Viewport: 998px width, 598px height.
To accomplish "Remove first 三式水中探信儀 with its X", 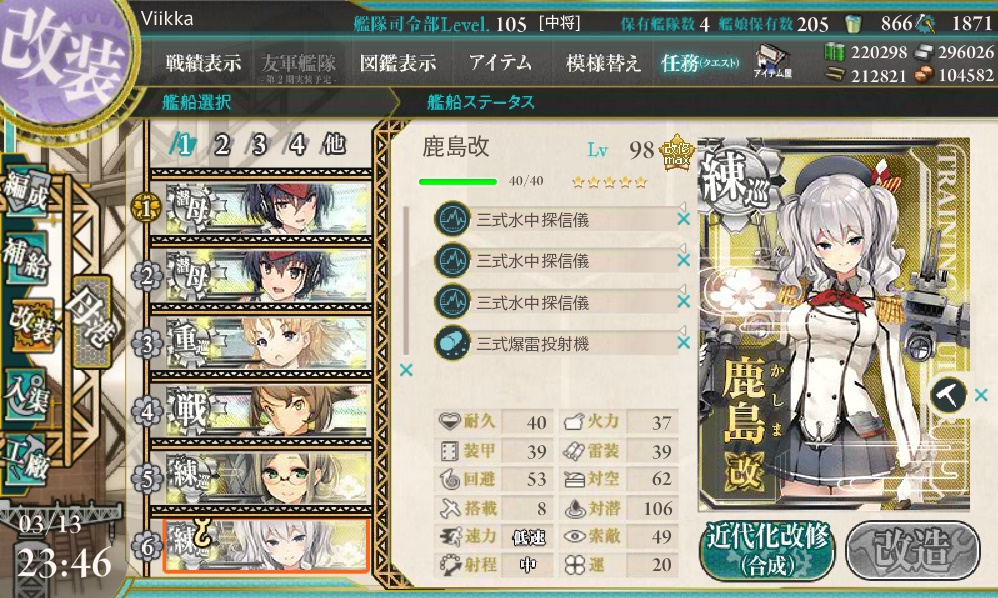I will (684, 219).
